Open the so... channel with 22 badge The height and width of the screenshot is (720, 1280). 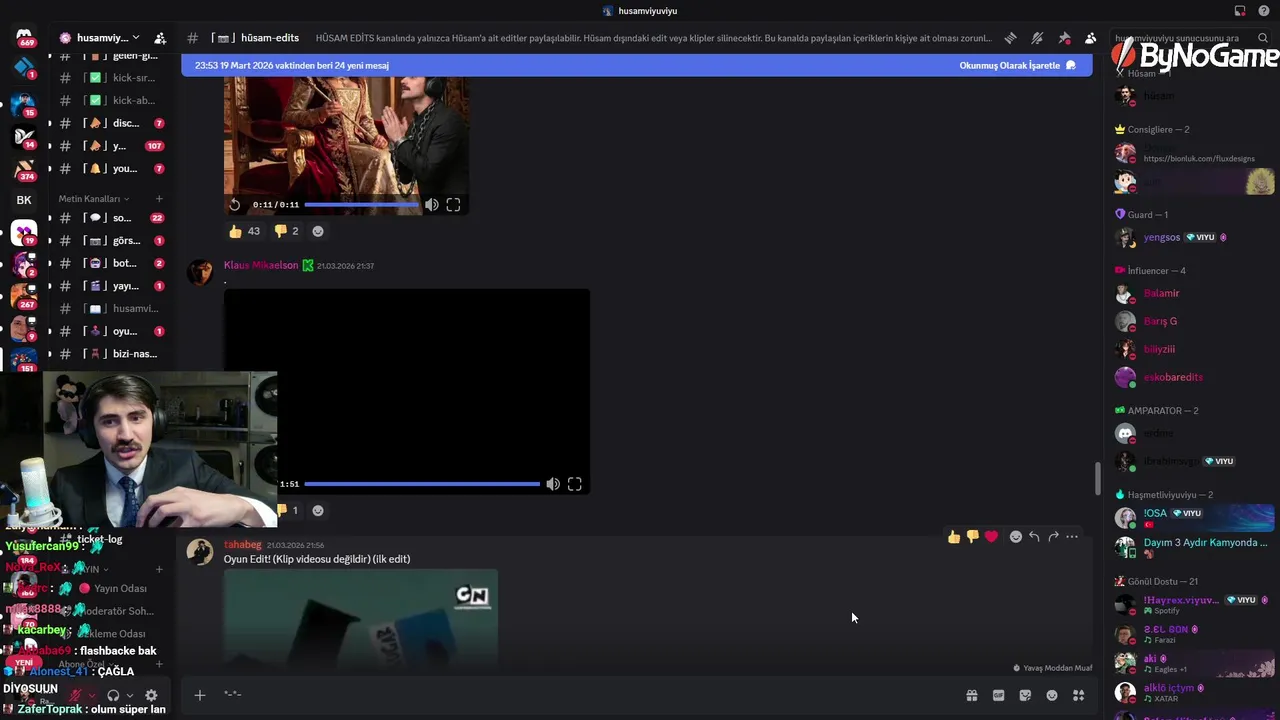click(x=112, y=218)
